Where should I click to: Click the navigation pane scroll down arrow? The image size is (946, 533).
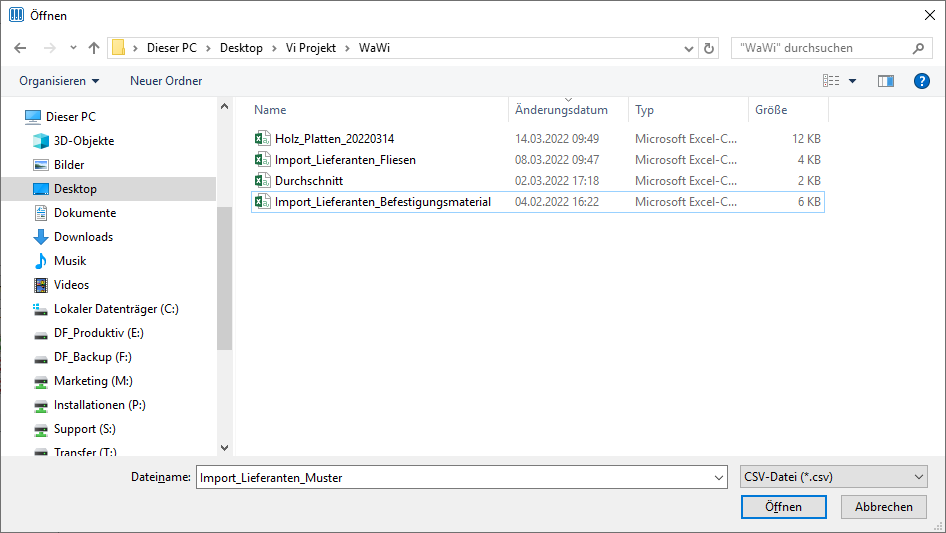click(224, 448)
